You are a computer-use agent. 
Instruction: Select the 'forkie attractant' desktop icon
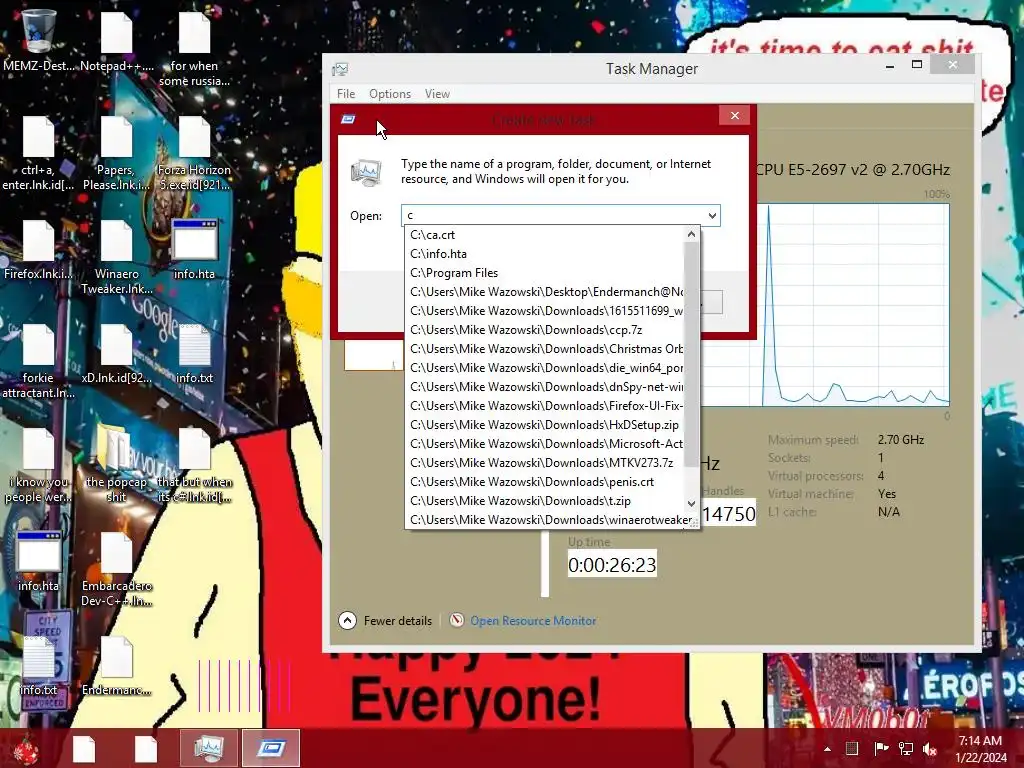click(x=38, y=361)
